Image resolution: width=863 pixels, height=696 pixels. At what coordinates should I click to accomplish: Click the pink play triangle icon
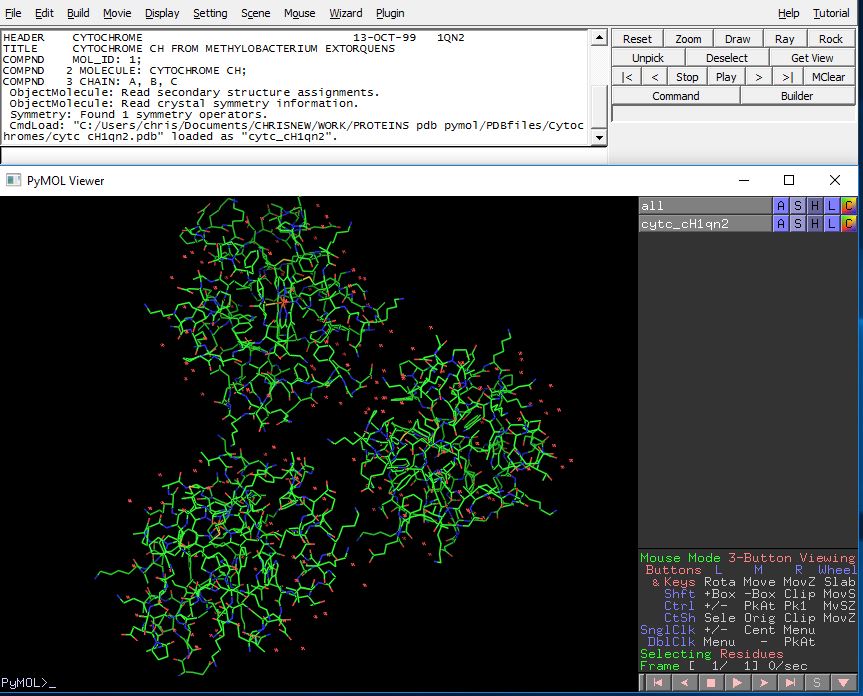[737, 683]
